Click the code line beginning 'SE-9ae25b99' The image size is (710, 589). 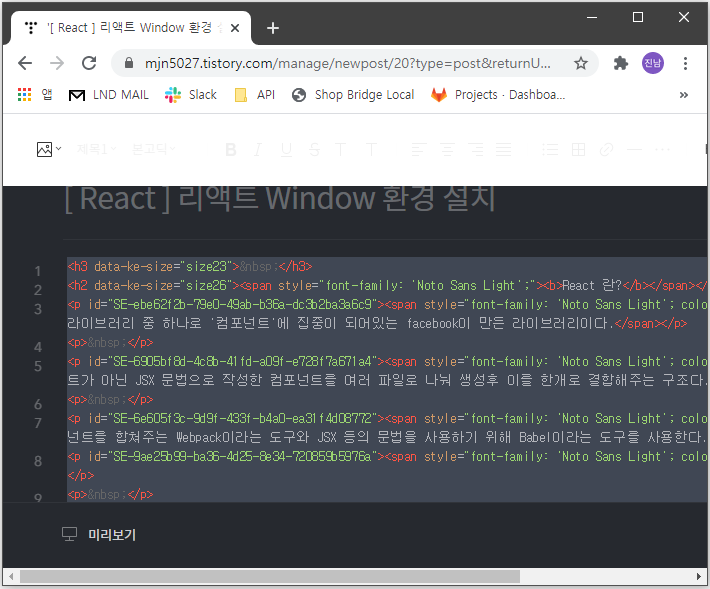pyautogui.click(x=387, y=457)
